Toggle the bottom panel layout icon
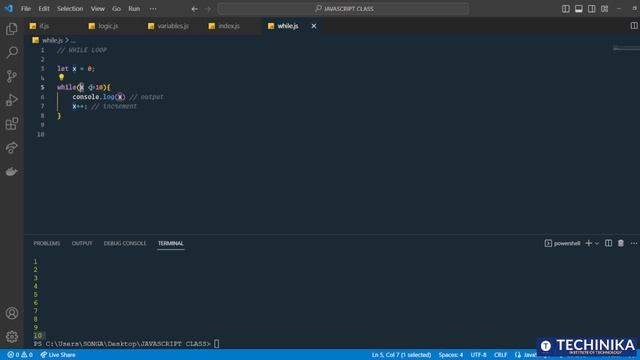Screen dimensions: 640x360 pos(579,9)
